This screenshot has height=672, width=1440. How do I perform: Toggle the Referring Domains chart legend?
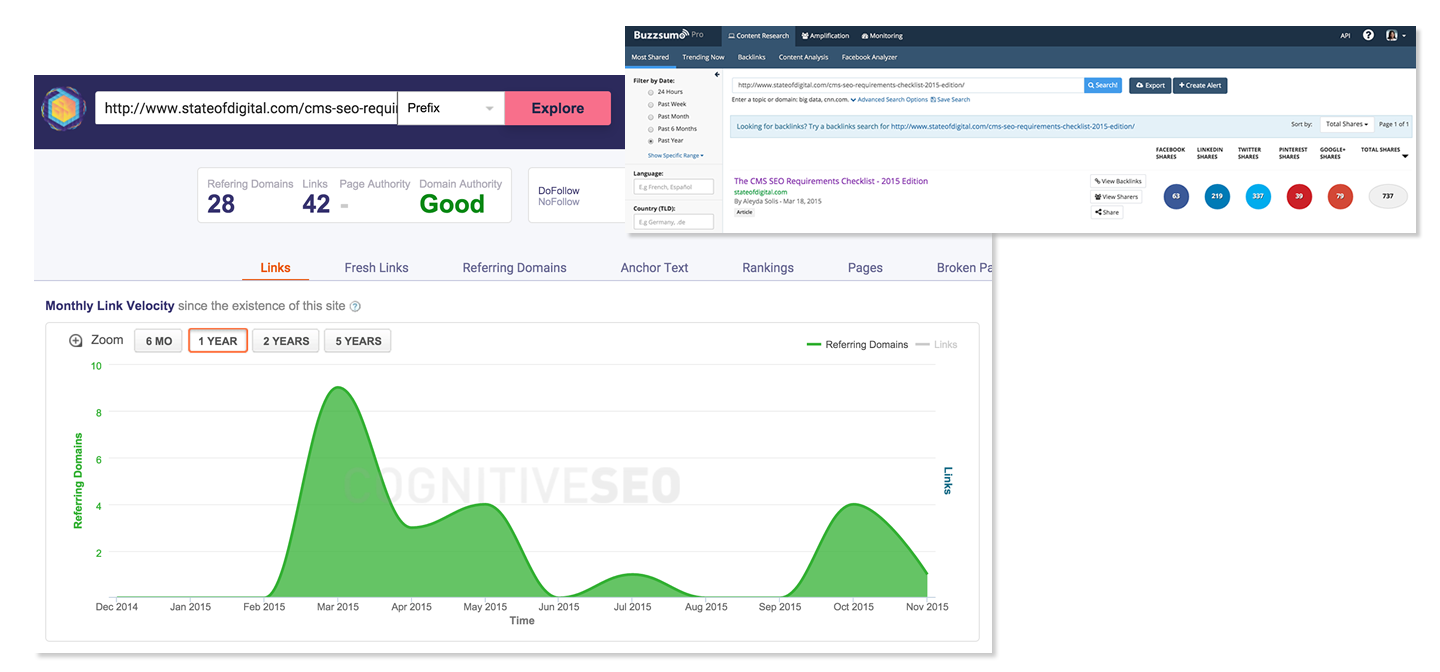coord(857,344)
